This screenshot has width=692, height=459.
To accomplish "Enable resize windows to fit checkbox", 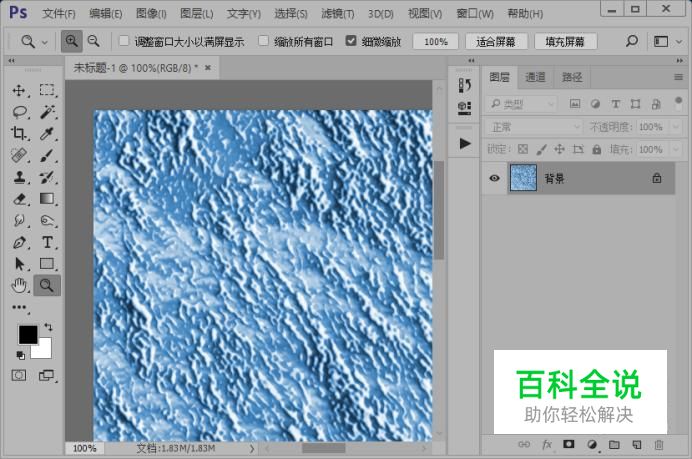I will 124,41.
